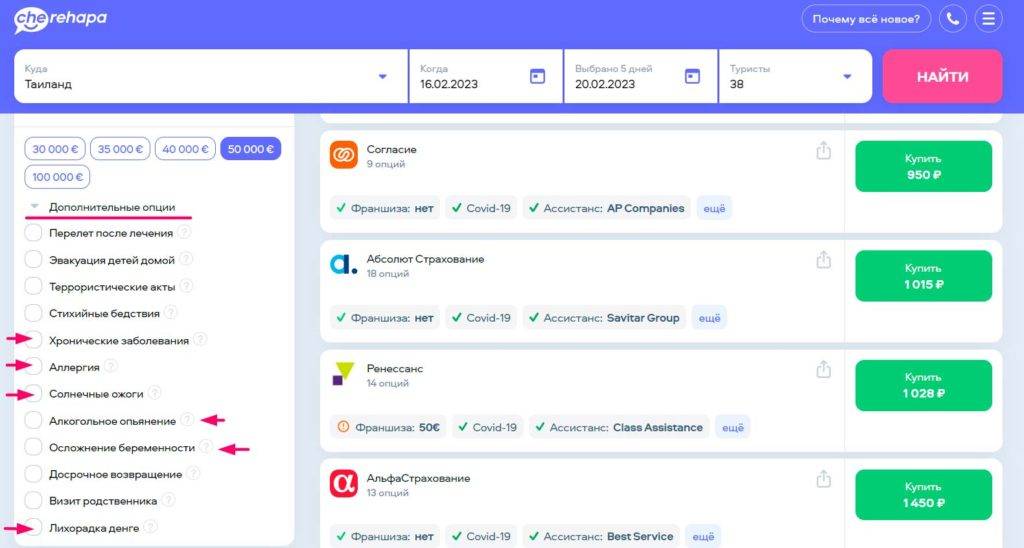This screenshot has width=1024, height=548.
Task: Collapse the Дополнительные опции section
Action: click(35, 207)
